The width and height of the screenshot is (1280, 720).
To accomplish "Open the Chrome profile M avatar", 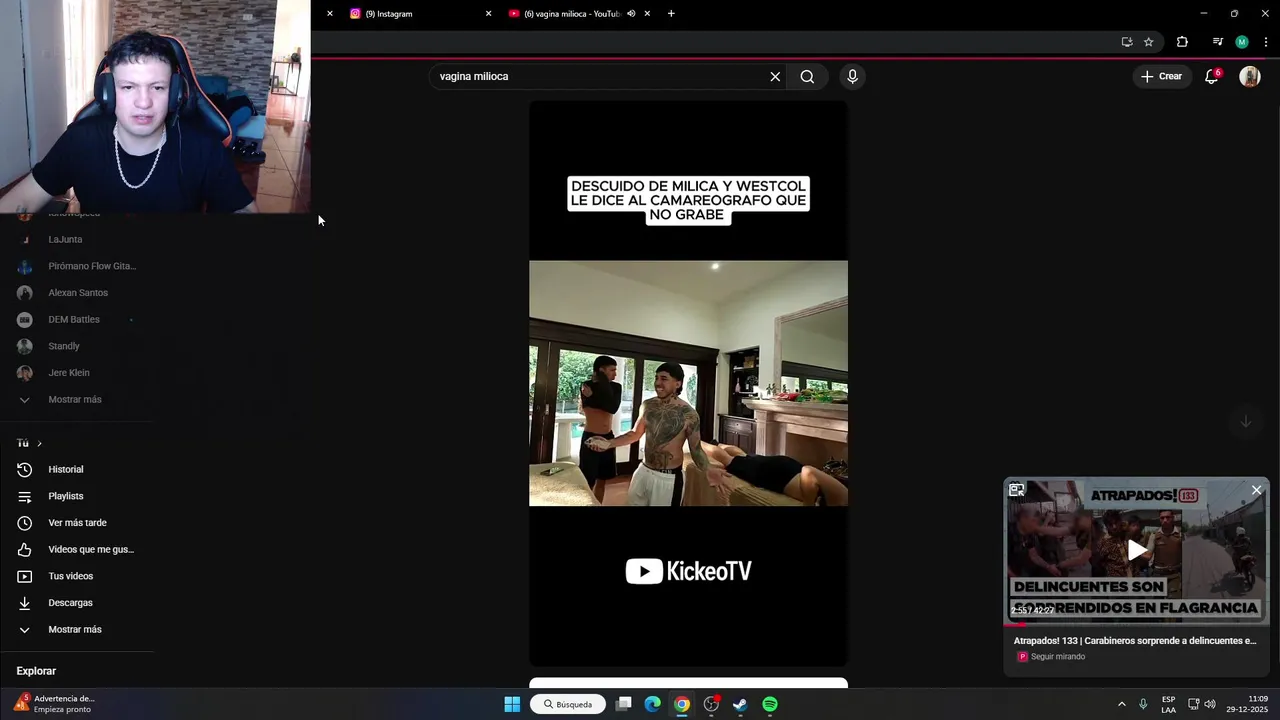I will (1242, 42).
